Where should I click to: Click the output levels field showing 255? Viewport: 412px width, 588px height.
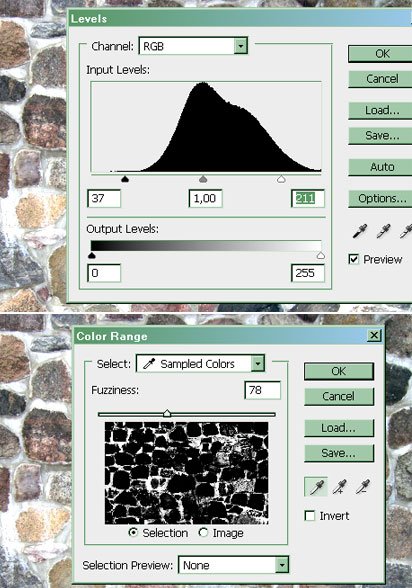[x=308, y=273]
